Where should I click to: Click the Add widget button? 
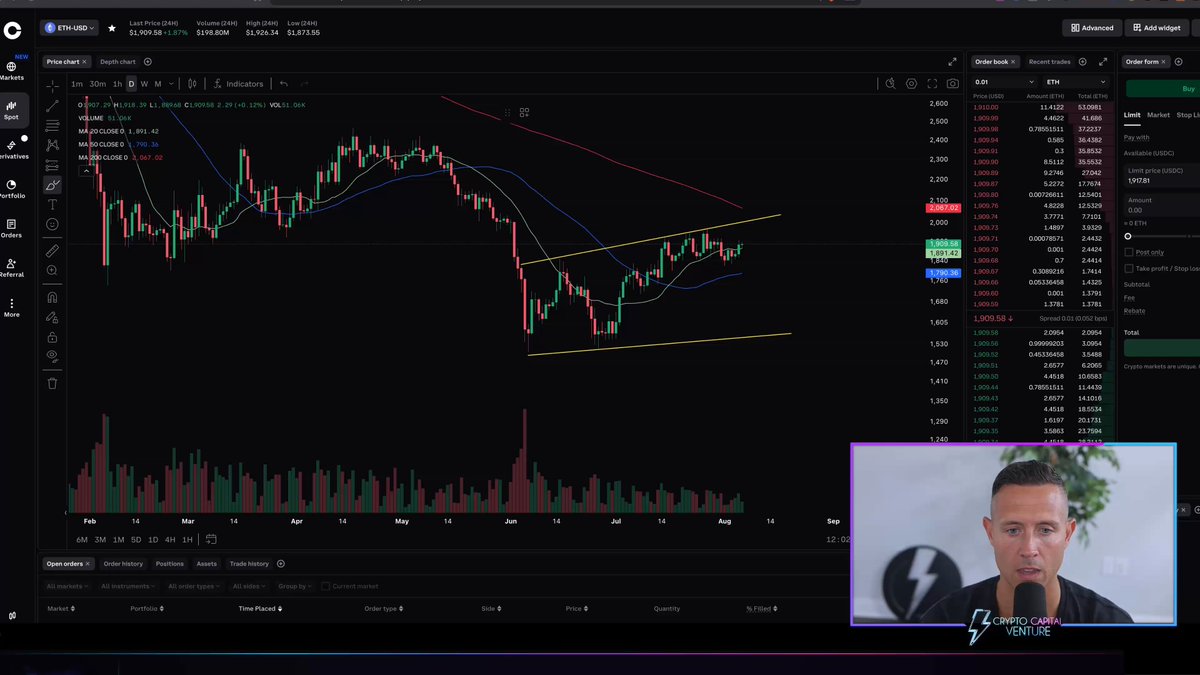click(1156, 28)
